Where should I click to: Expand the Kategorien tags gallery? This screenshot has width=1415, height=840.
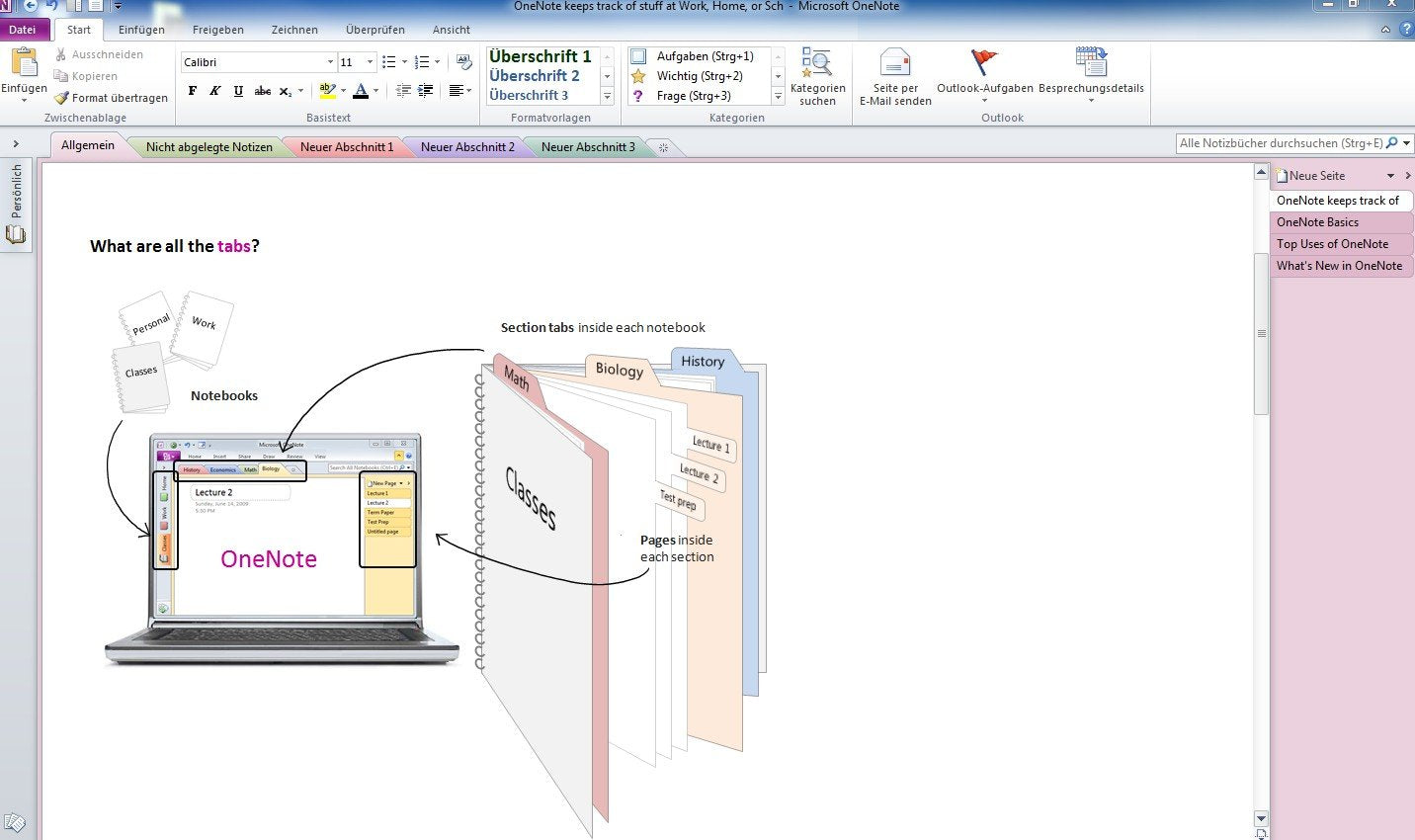click(x=778, y=96)
